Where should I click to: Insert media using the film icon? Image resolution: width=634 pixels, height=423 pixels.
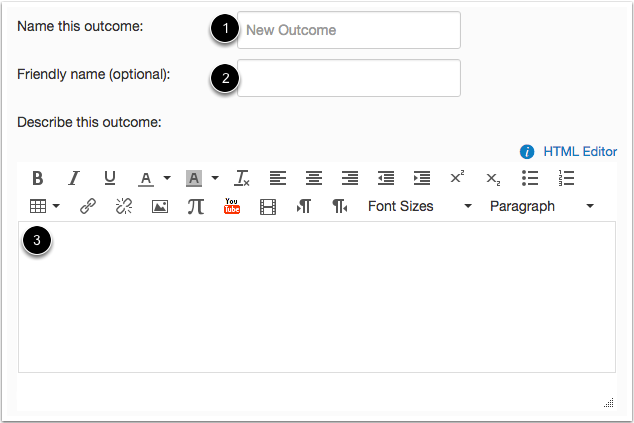click(268, 206)
